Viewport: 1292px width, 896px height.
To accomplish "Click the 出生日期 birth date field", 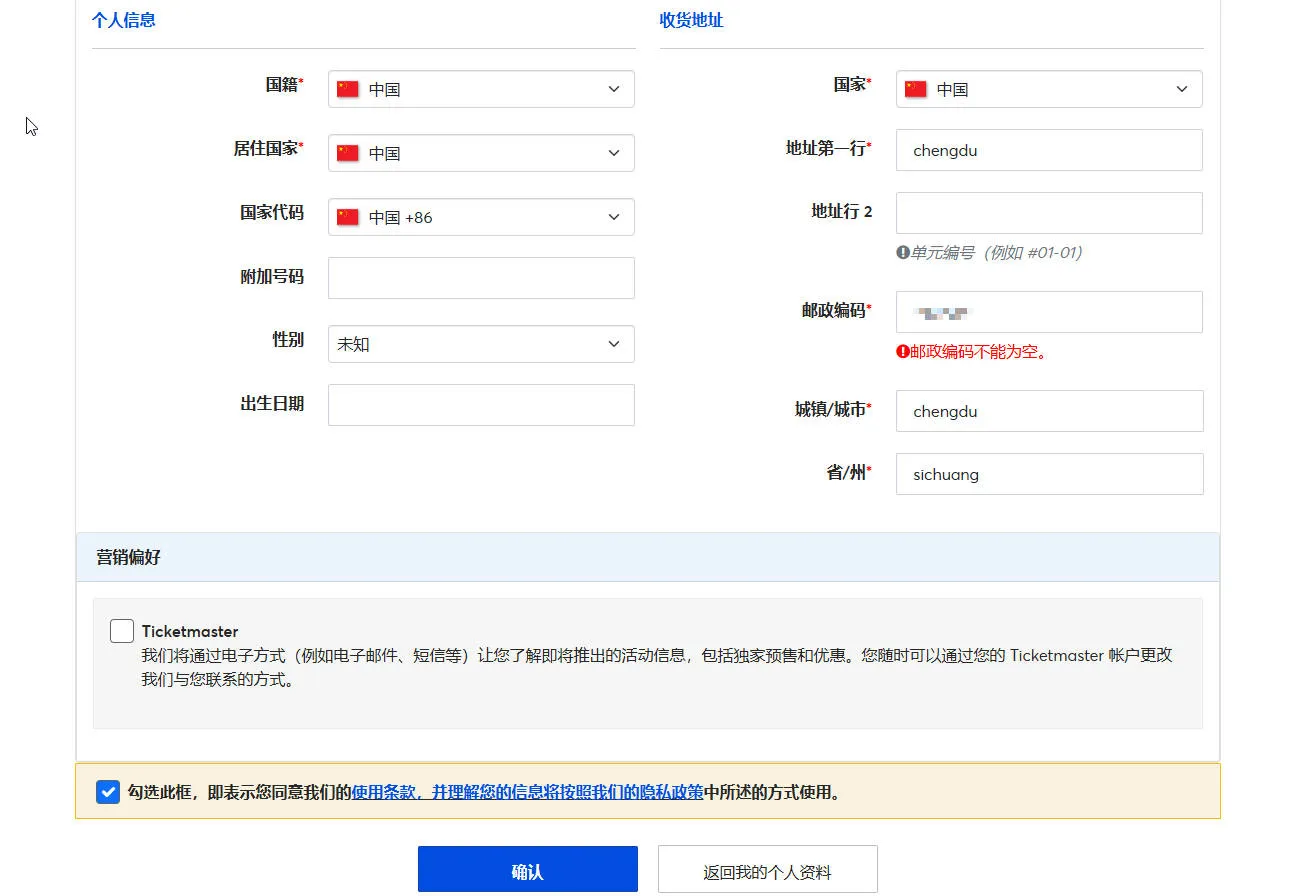I will [481, 405].
